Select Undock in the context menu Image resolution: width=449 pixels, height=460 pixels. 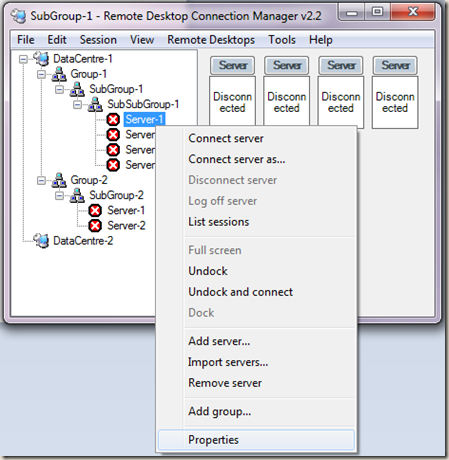(x=256, y=271)
